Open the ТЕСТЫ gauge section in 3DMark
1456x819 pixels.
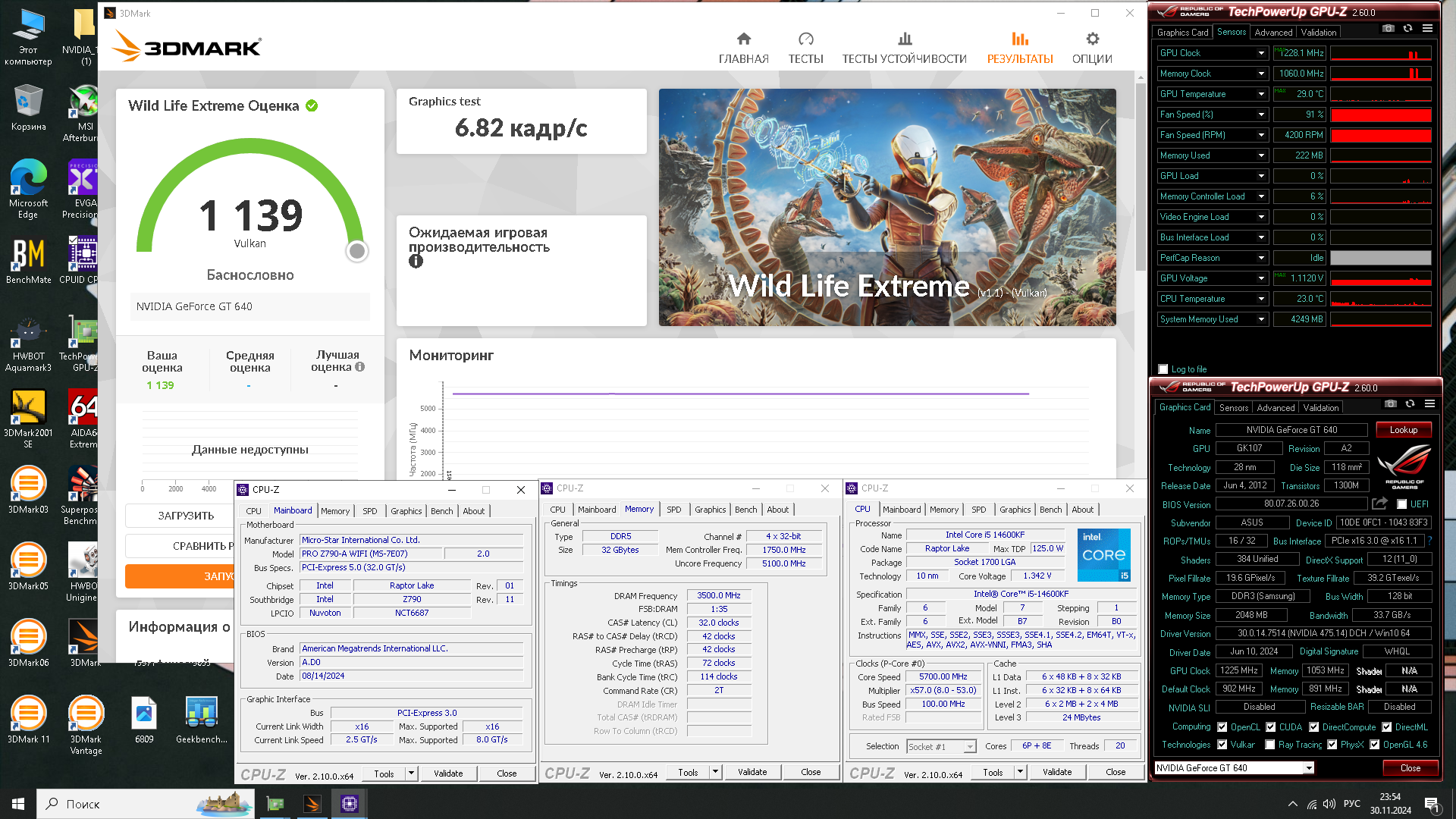point(805,49)
